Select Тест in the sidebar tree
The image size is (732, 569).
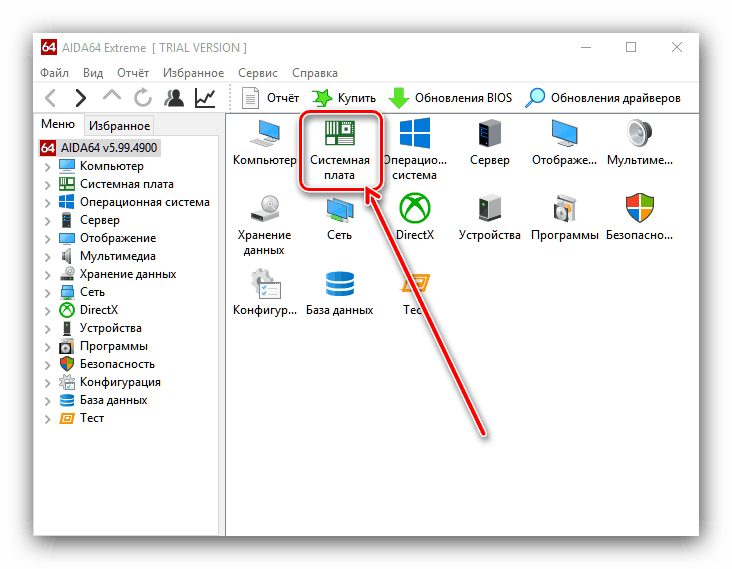pos(82,418)
